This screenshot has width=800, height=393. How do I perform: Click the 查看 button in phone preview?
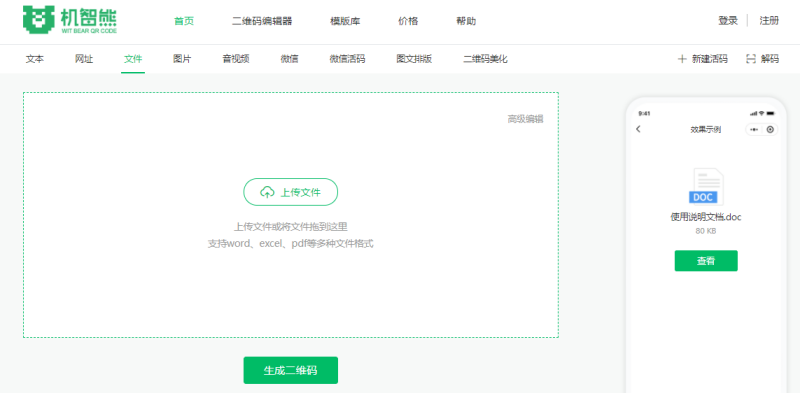(706, 261)
